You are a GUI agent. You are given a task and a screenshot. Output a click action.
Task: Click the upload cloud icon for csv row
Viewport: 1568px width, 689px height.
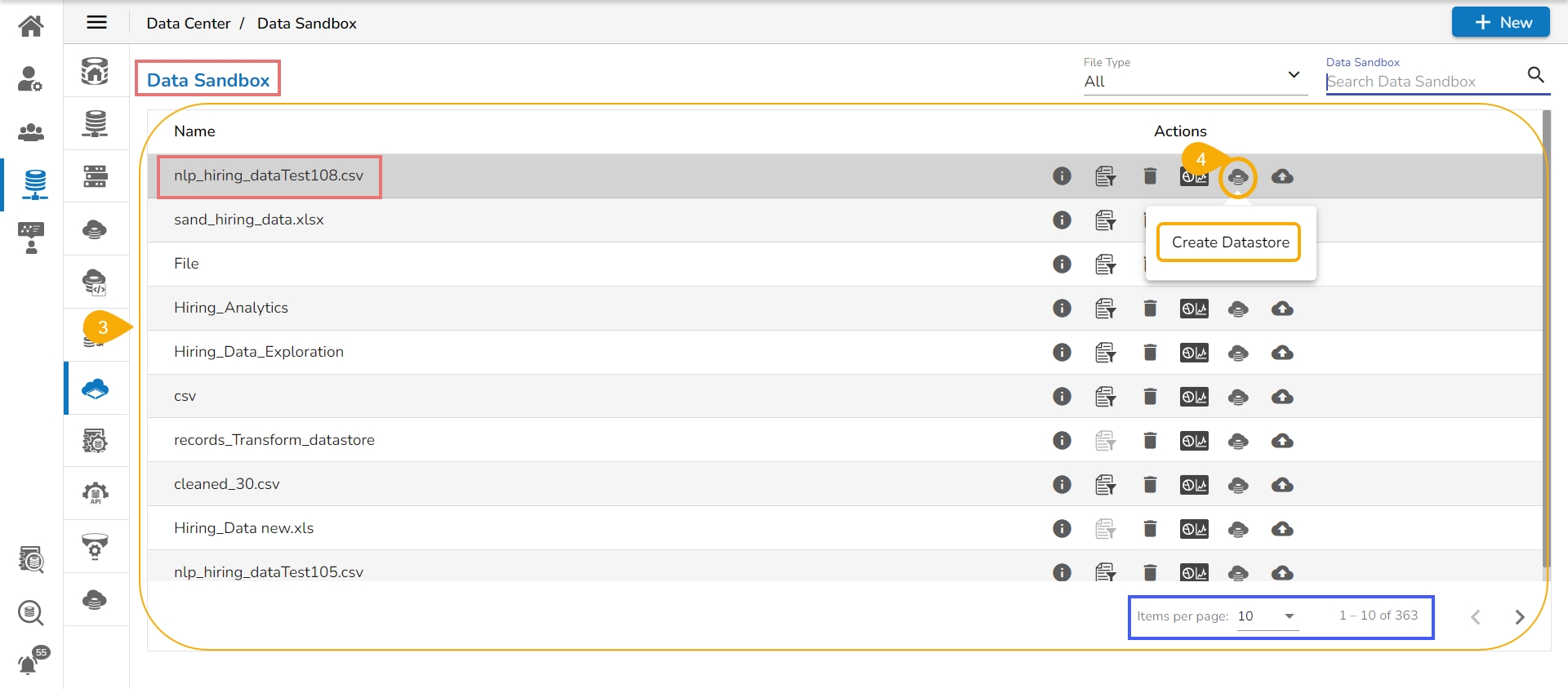coord(1282,397)
